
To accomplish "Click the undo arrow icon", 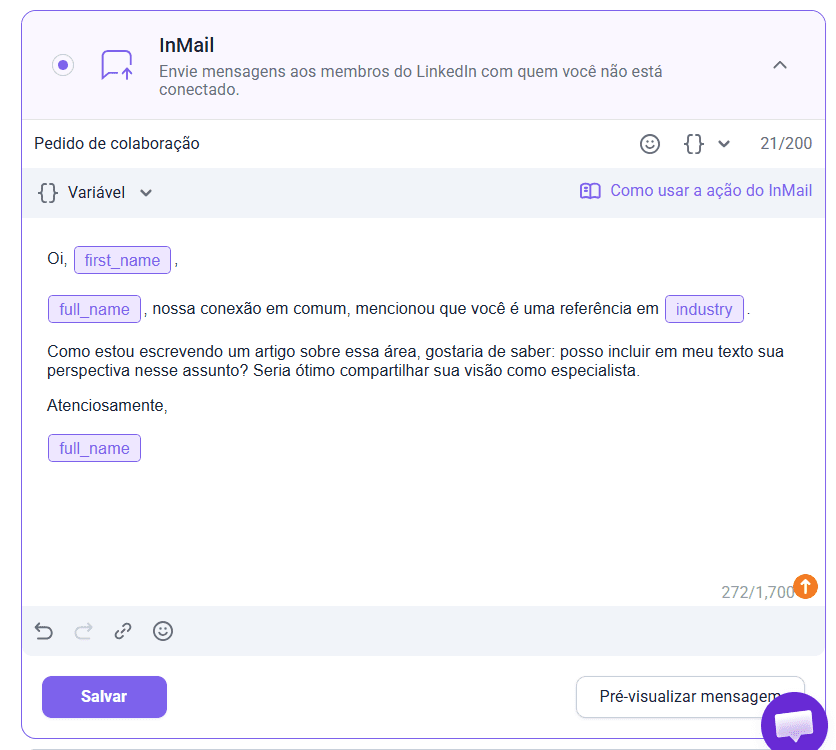I will coord(44,631).
